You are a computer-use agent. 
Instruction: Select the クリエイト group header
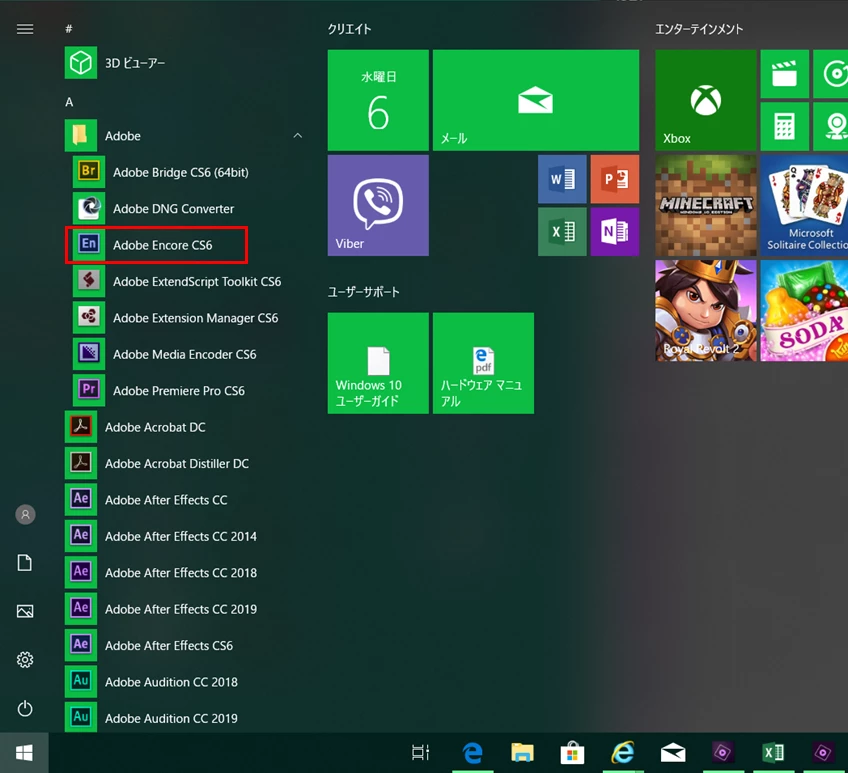(x=349, y=29)
